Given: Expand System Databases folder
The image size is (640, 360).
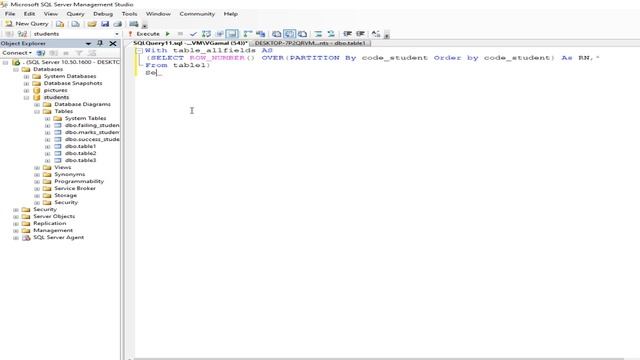Looking at the screenshot, I should (27, 76).
